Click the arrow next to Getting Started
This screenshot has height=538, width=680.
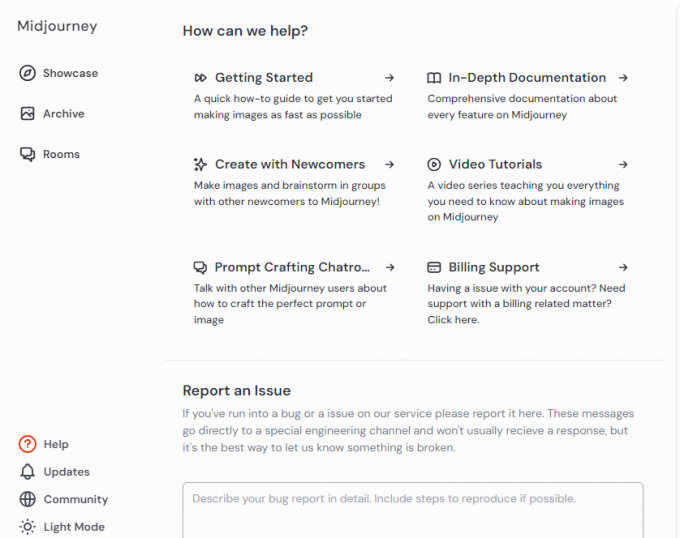[389, 78]
